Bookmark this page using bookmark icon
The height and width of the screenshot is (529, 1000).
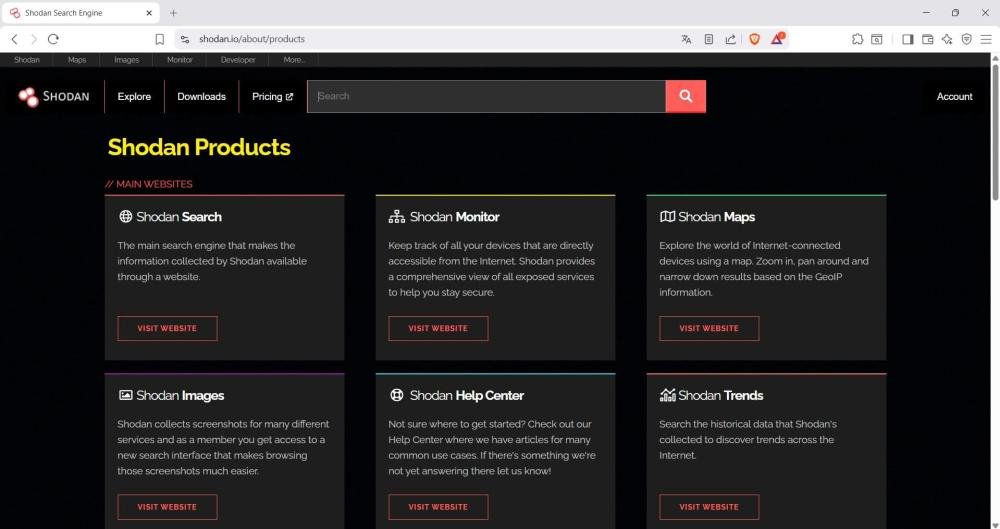pos(159,39)
